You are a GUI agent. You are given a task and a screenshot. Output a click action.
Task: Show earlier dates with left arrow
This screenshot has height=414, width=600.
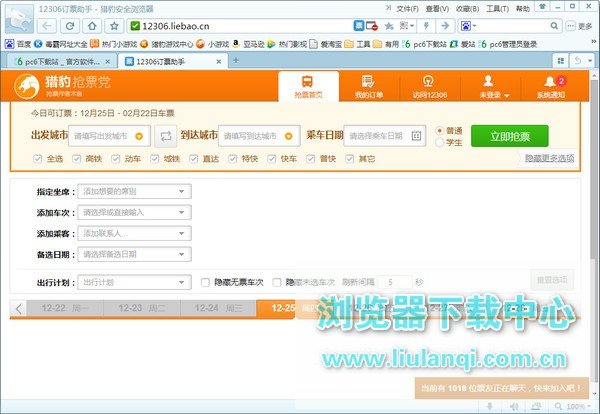click(x=18, y=308)
